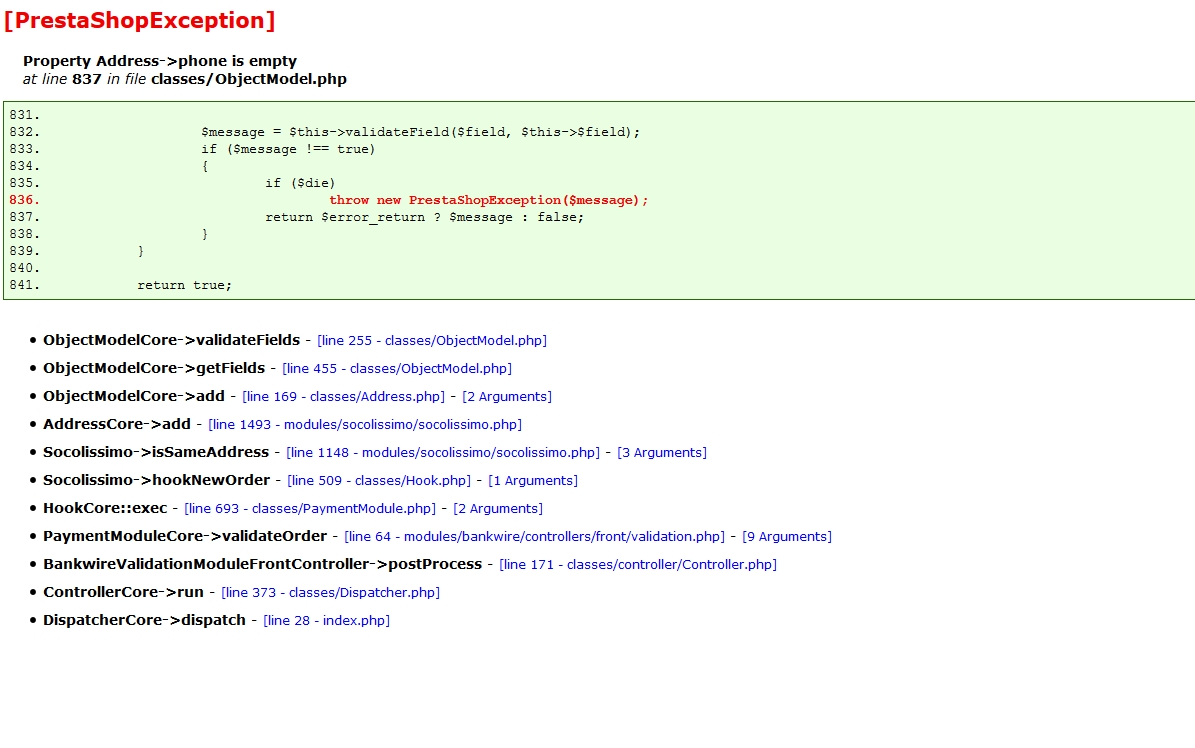
Task: Click the [PrestaShopException] heading
Action: (139, 20)
